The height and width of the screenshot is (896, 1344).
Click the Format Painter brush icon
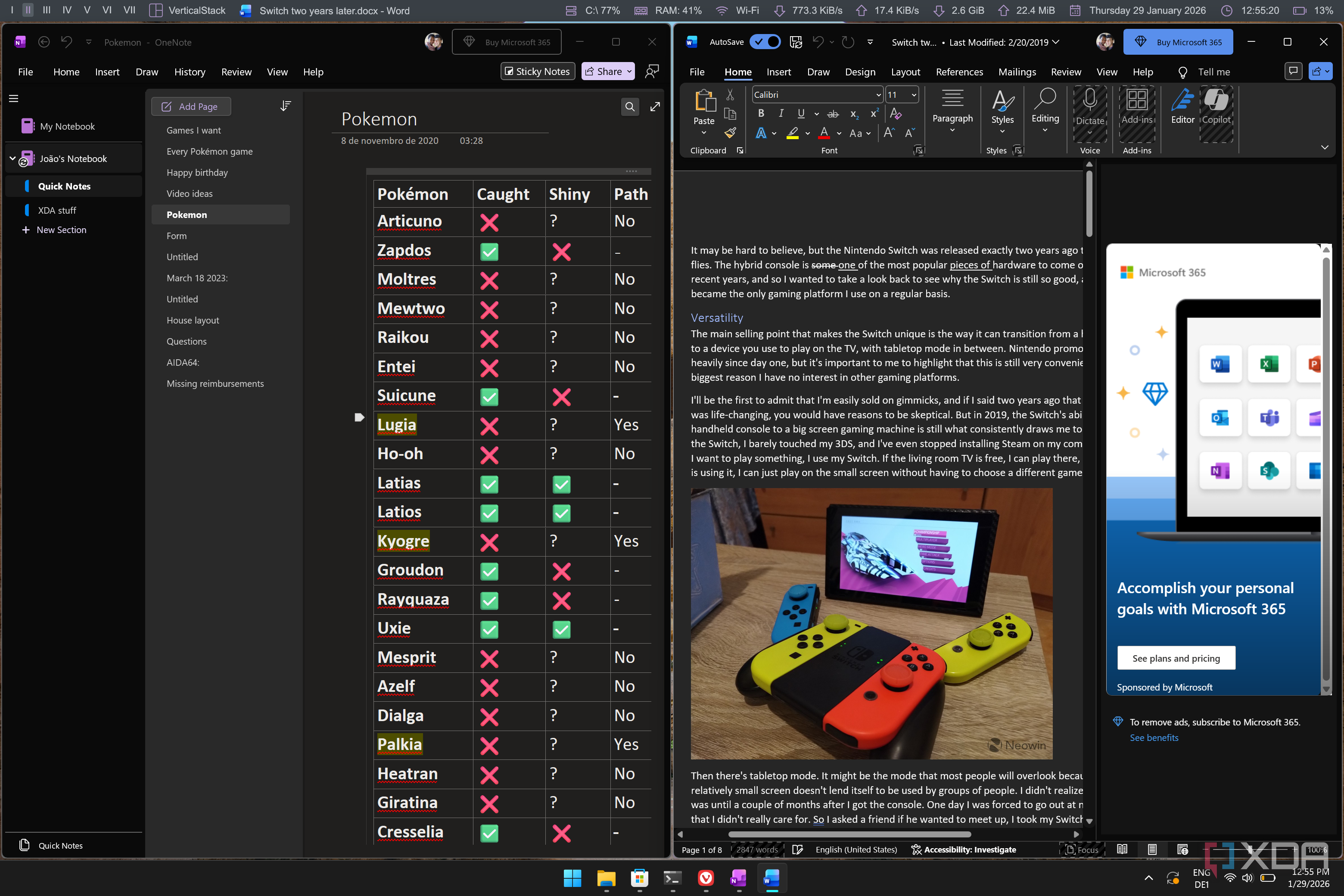730,133
